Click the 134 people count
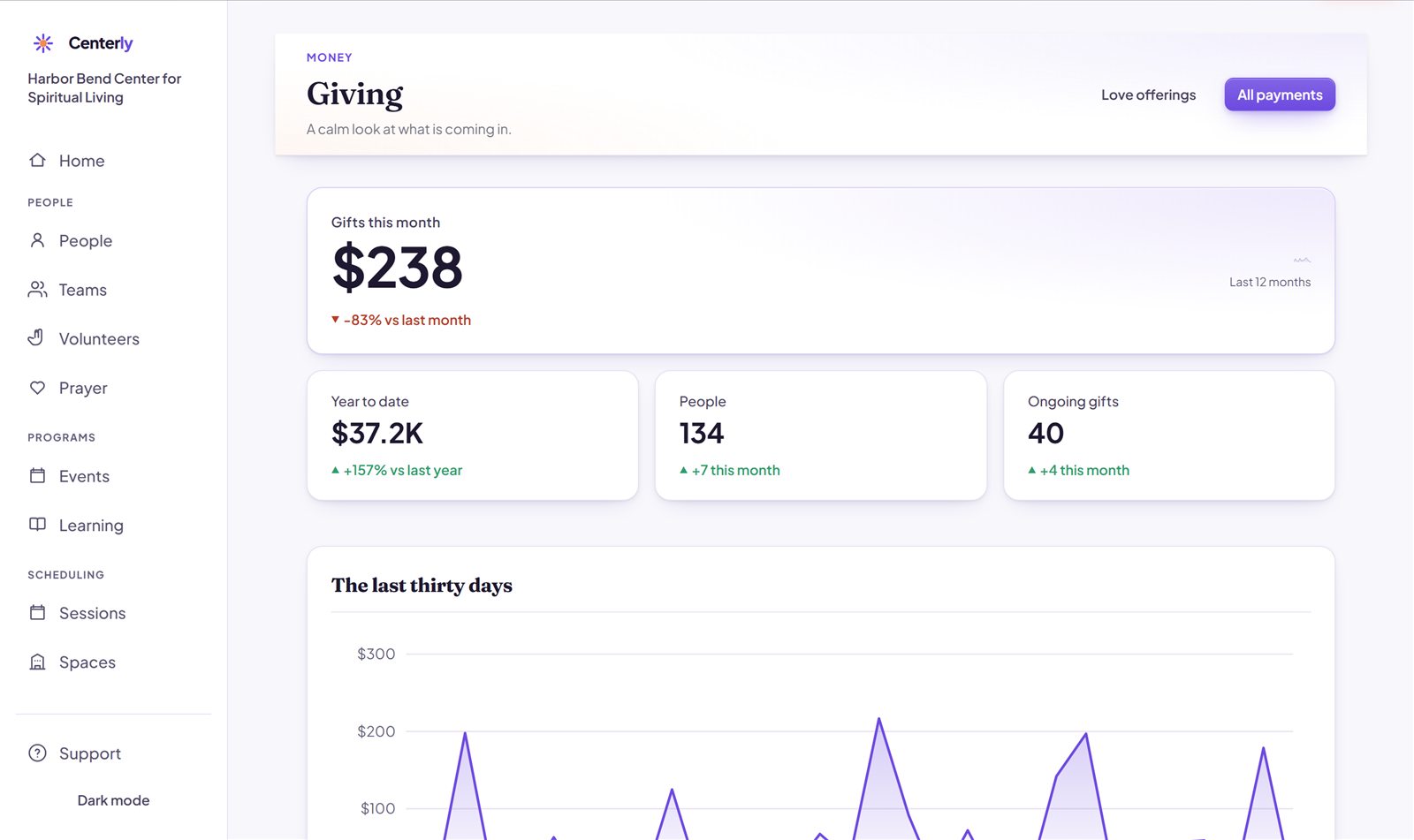 702,433
